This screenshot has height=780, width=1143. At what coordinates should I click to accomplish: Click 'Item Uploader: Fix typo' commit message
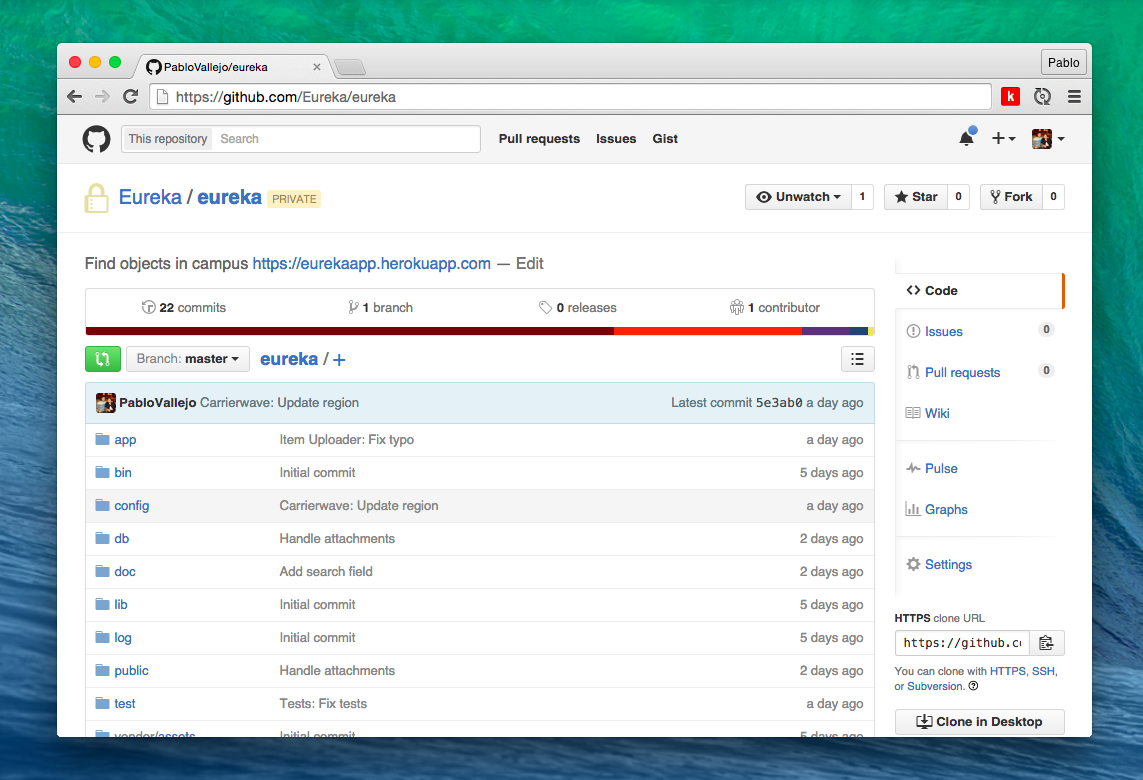[346, 440]
